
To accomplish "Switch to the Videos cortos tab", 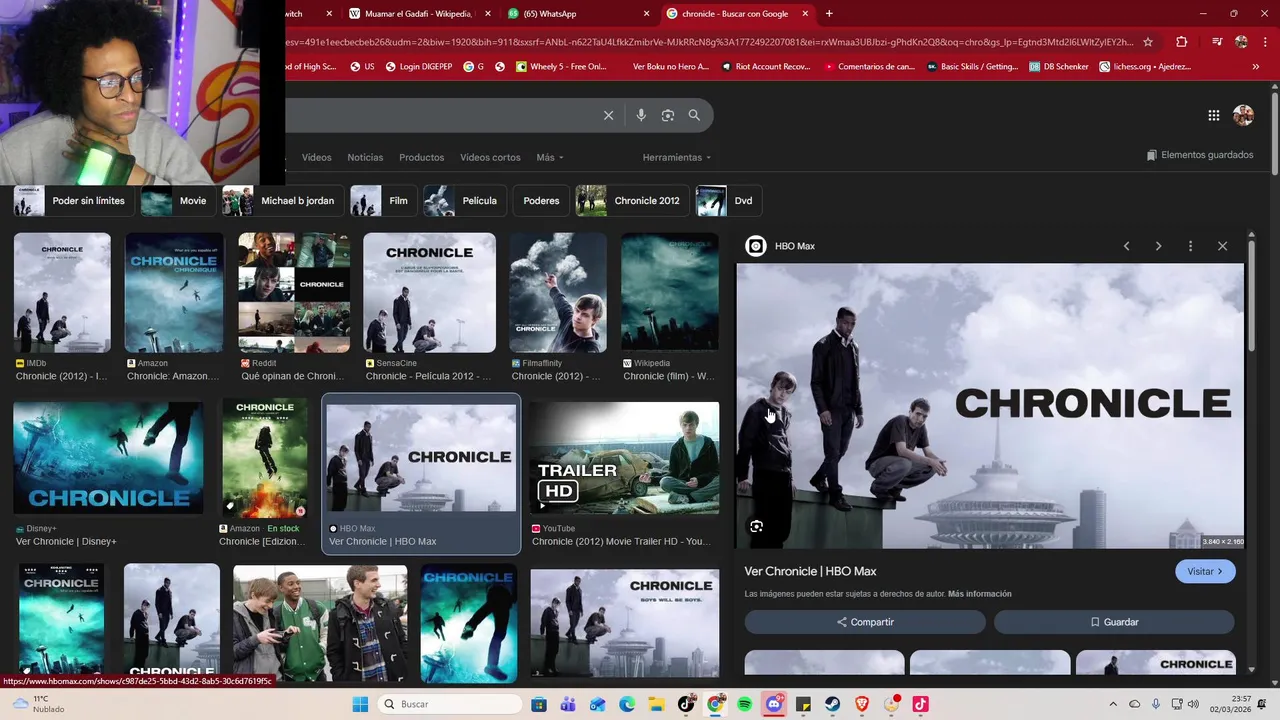I will [x=490, y=157].
